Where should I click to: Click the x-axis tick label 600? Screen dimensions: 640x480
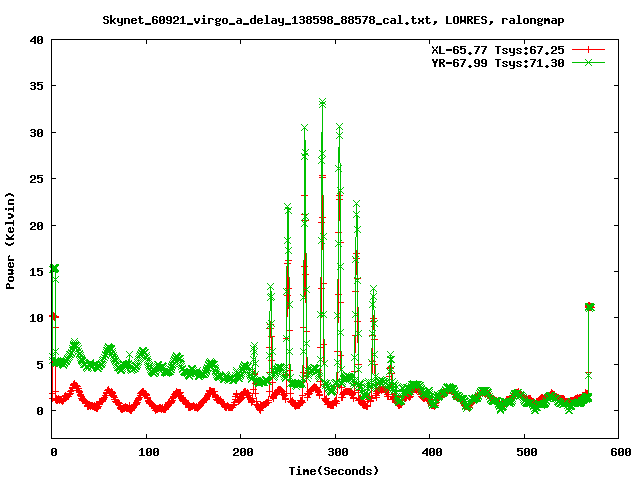[x=620, y=452]
